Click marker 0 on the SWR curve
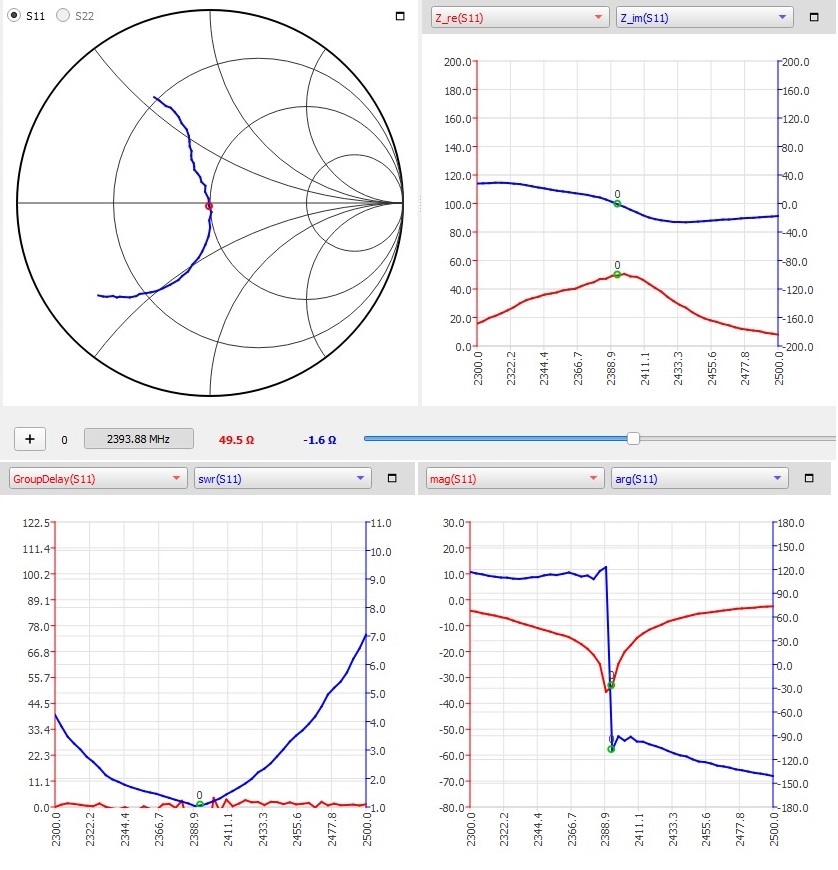The height and width of the screenshot is (870, 838). click(x=199, y=804)
